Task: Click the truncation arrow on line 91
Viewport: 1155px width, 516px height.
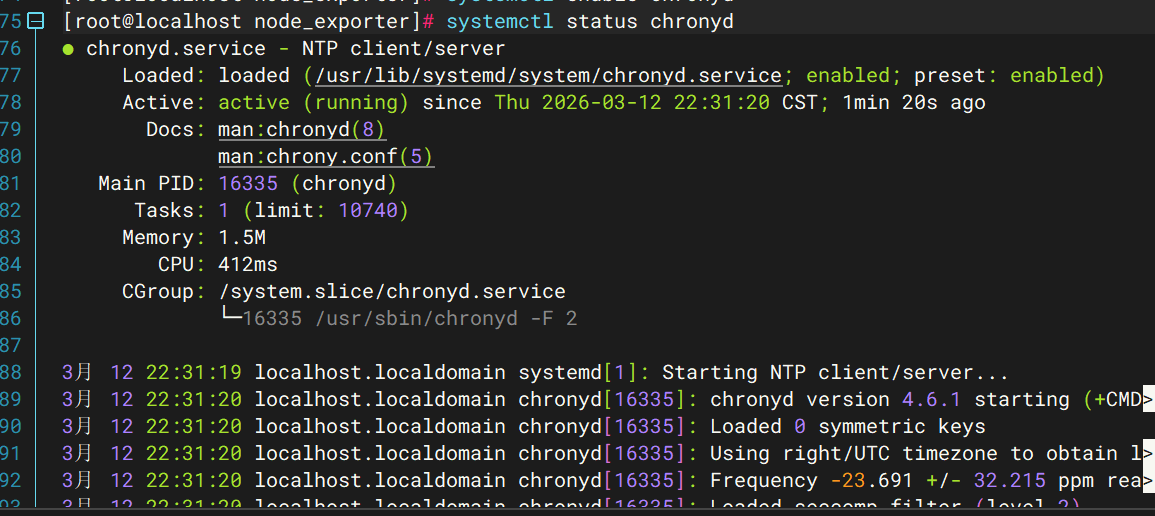Action: tap(1148, 453)
